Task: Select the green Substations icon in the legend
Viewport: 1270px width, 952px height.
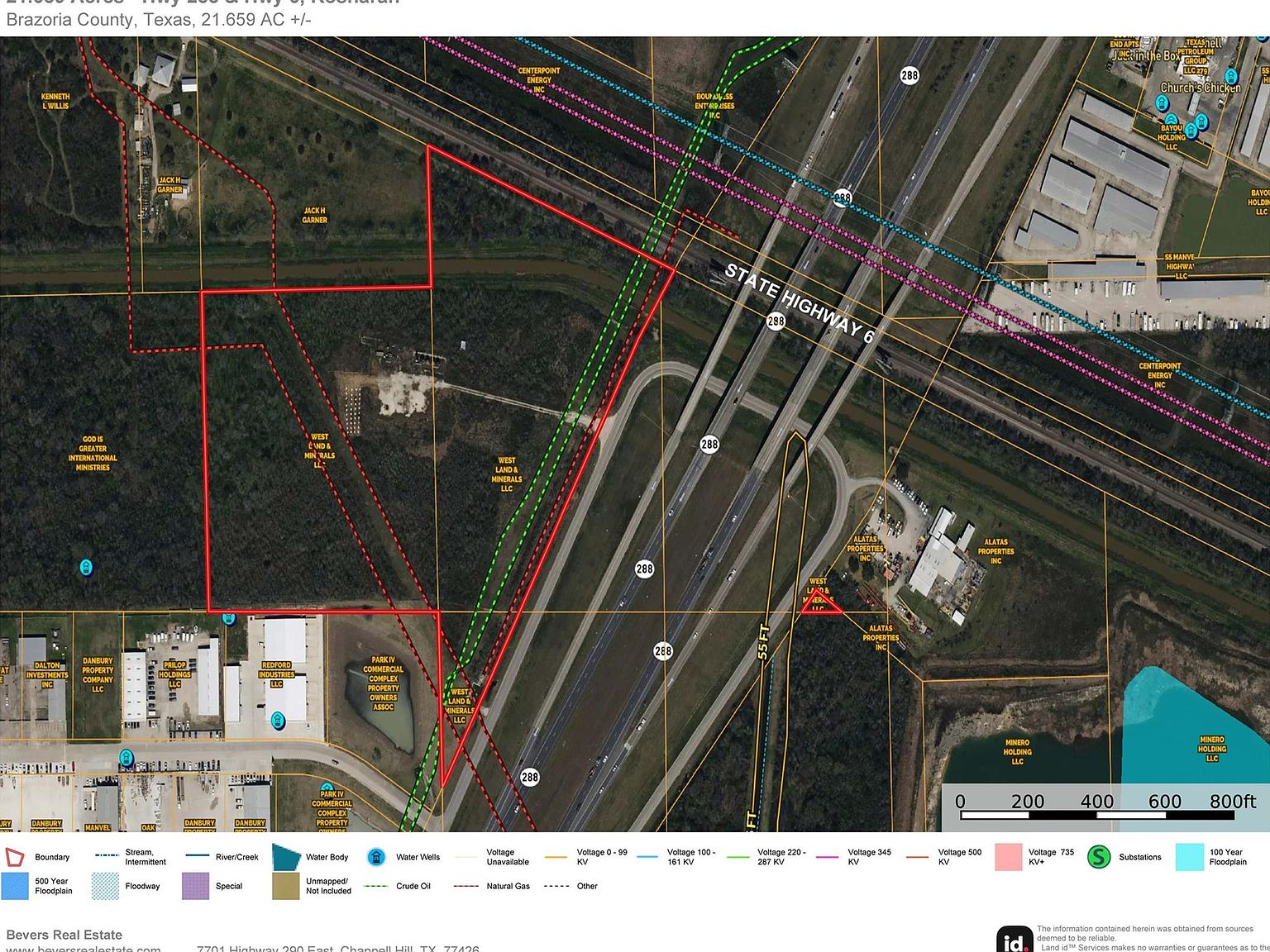Action: [x=1100, y=857]
